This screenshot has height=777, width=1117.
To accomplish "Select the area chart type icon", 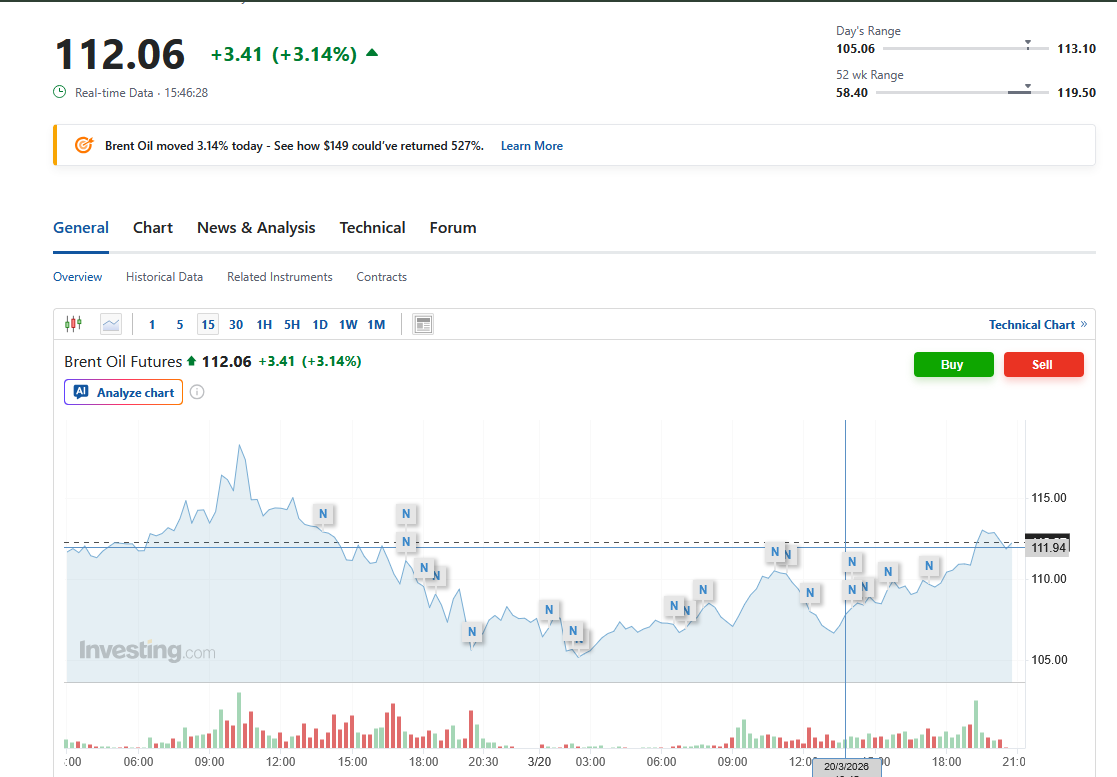I will click(x=111, y=324).
